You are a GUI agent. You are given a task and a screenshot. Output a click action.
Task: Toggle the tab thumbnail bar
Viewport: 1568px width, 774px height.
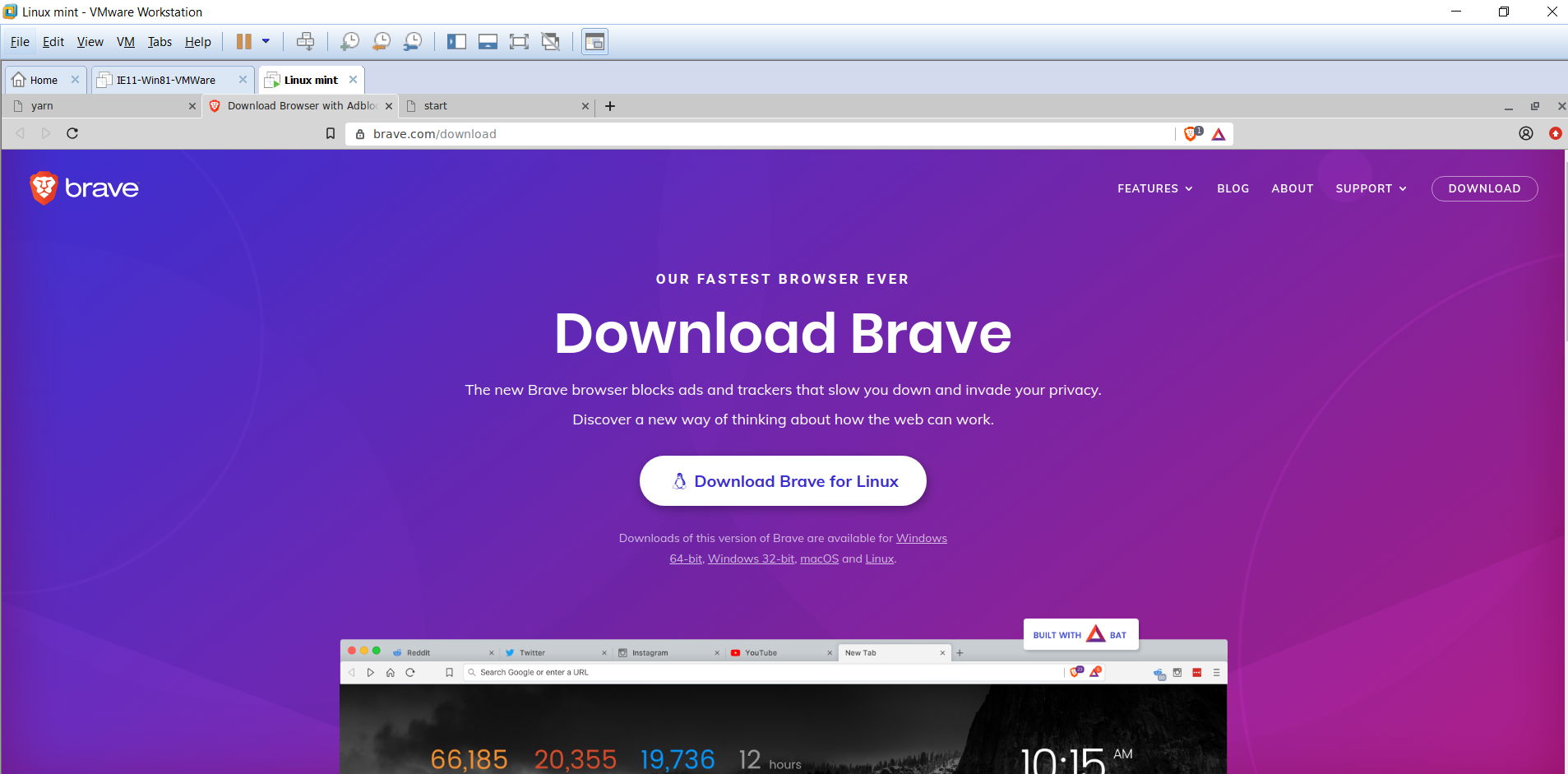pyautogui.click(x=488, y=41)
